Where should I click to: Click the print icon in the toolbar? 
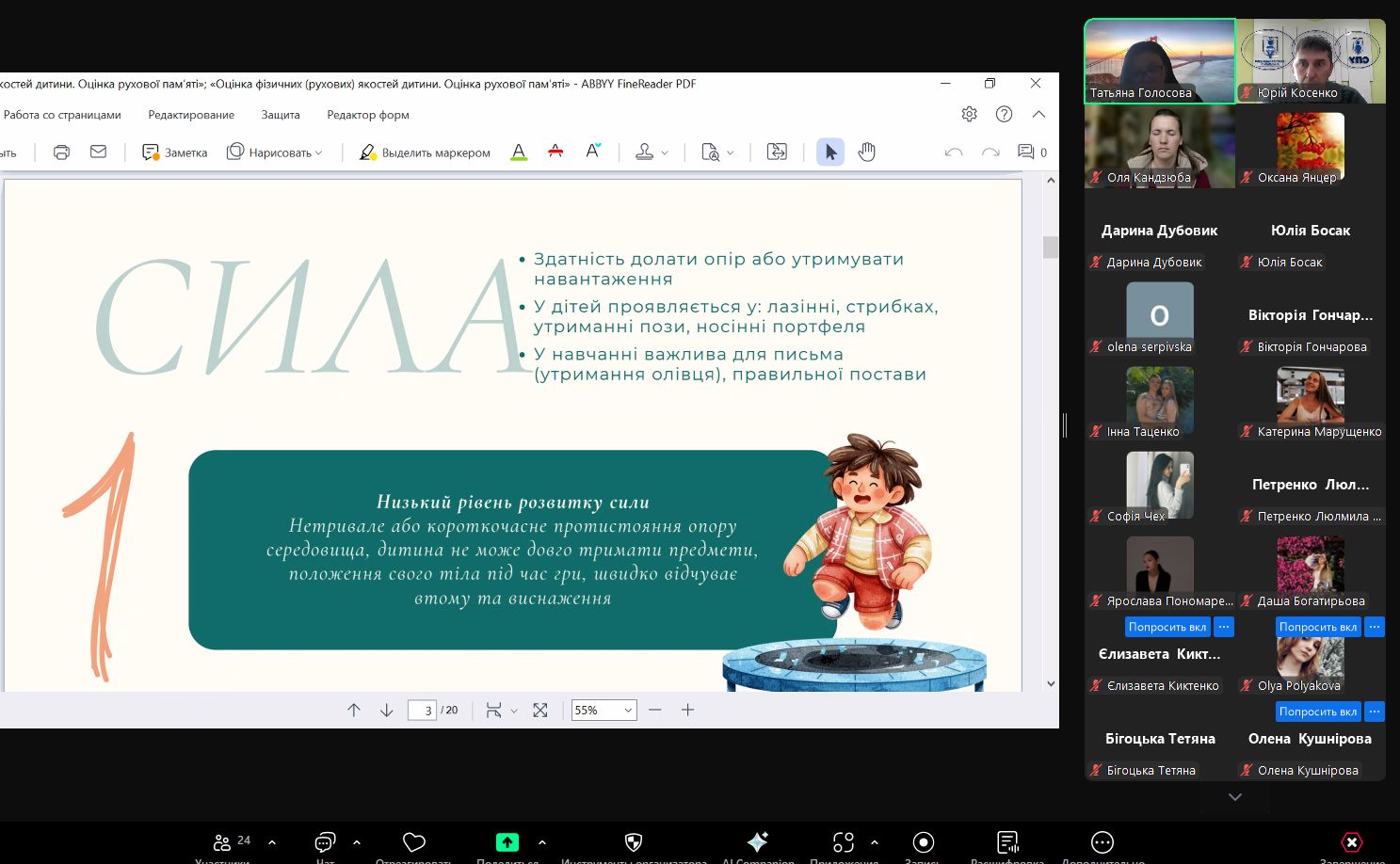(61, 152)
